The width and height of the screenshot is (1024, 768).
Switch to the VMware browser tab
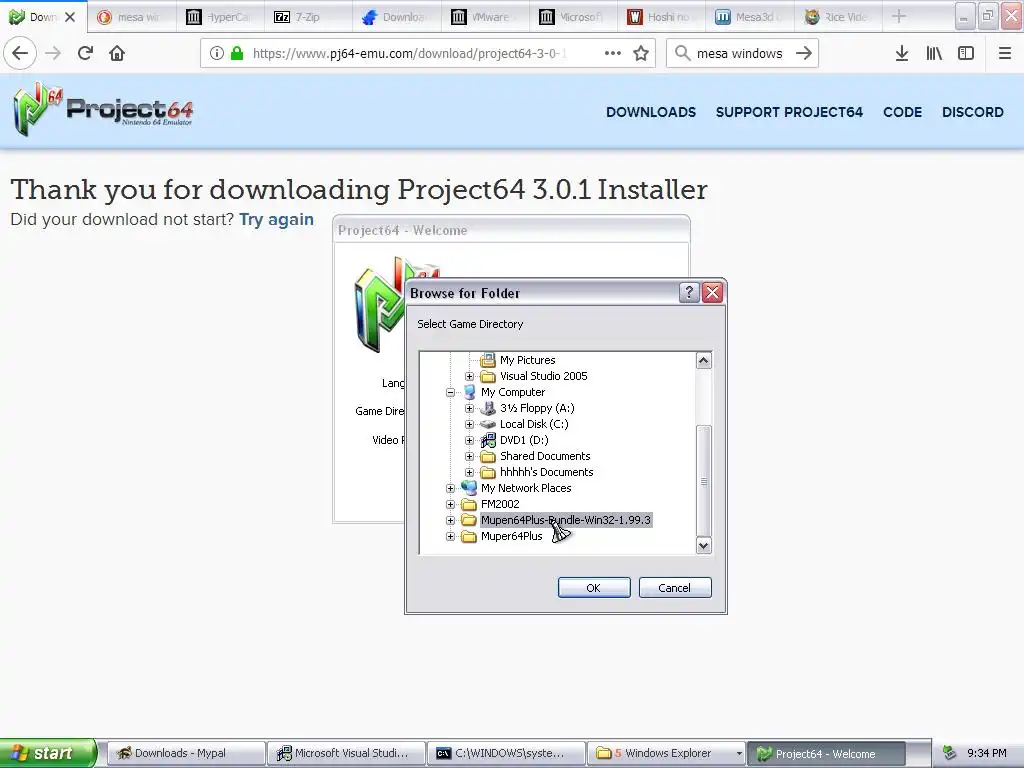[485, 17]
